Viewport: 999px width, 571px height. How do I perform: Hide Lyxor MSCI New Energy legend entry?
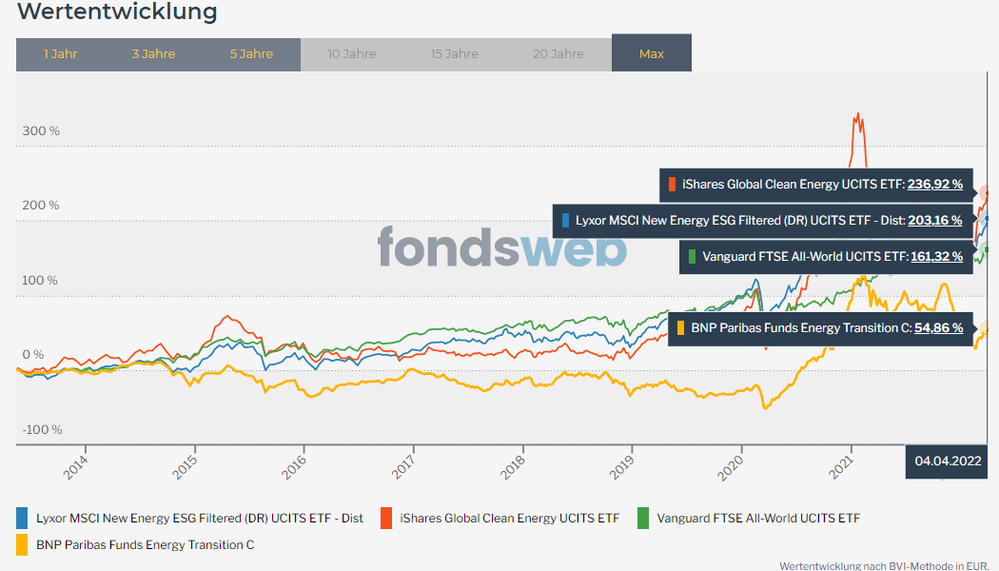[x=199, y=518]
